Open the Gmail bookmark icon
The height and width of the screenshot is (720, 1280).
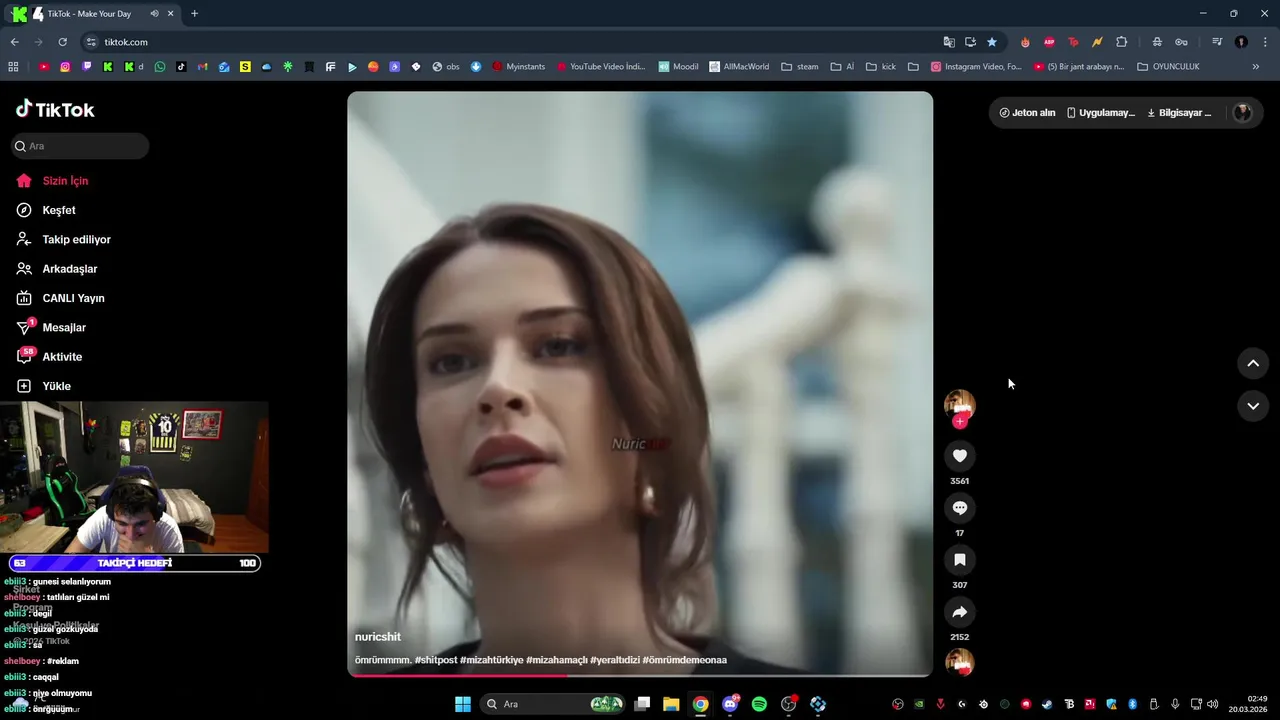point(203,67)
